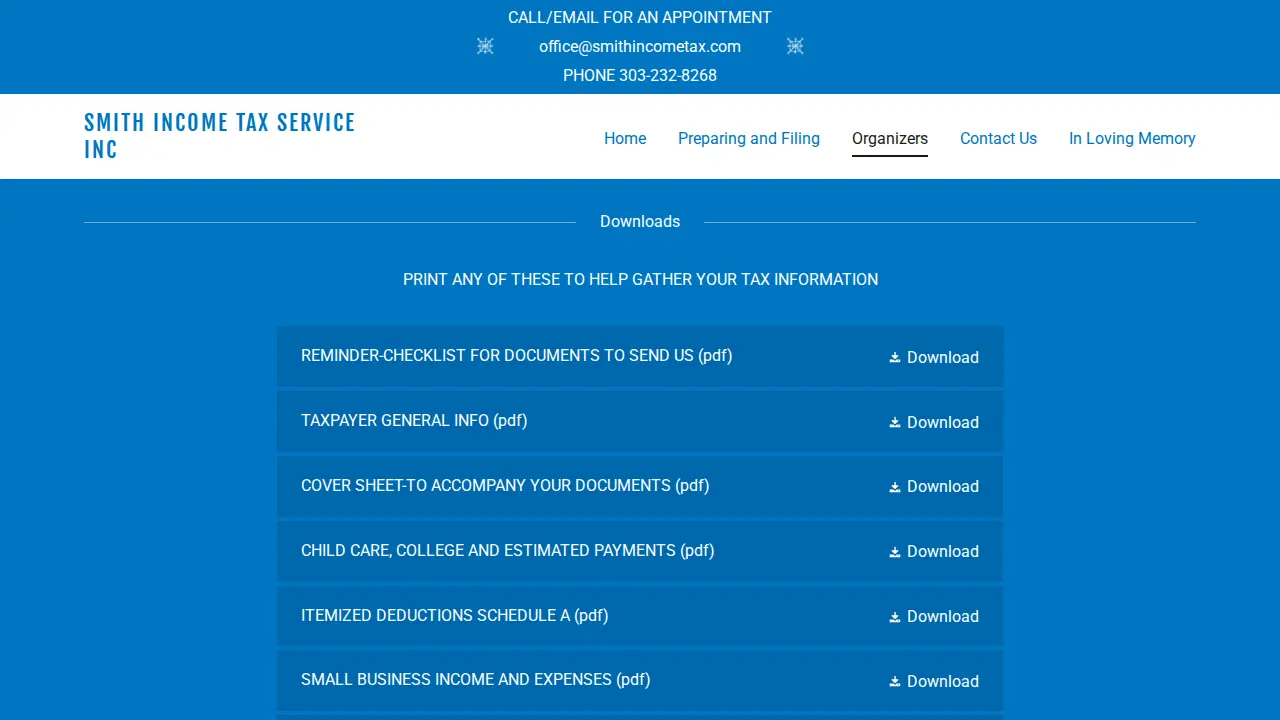Click download icon for Itemized Deductions Schedule A
This screenshot has height=720, width=1280.
tap(895, 616)
